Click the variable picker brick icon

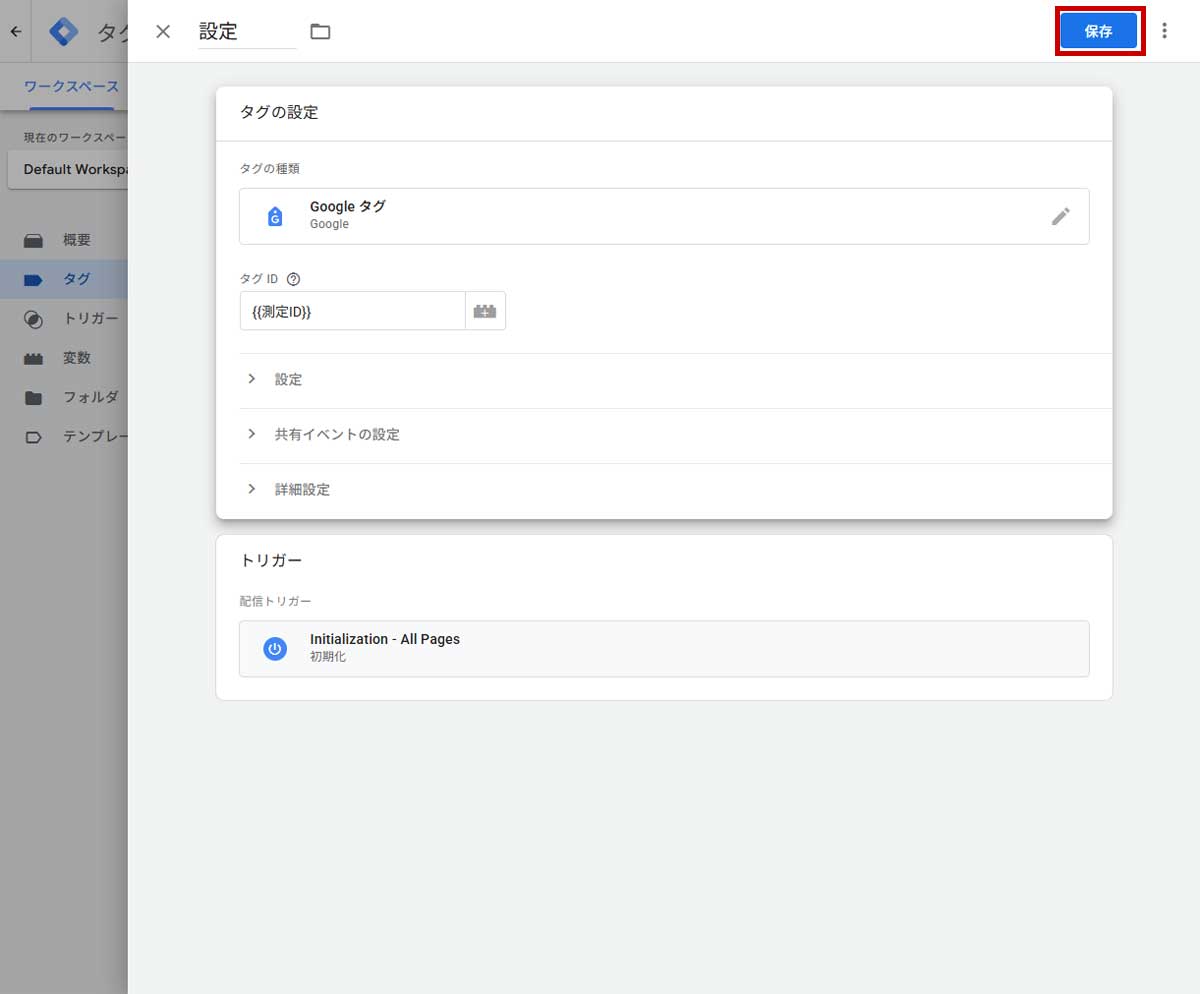485,311
